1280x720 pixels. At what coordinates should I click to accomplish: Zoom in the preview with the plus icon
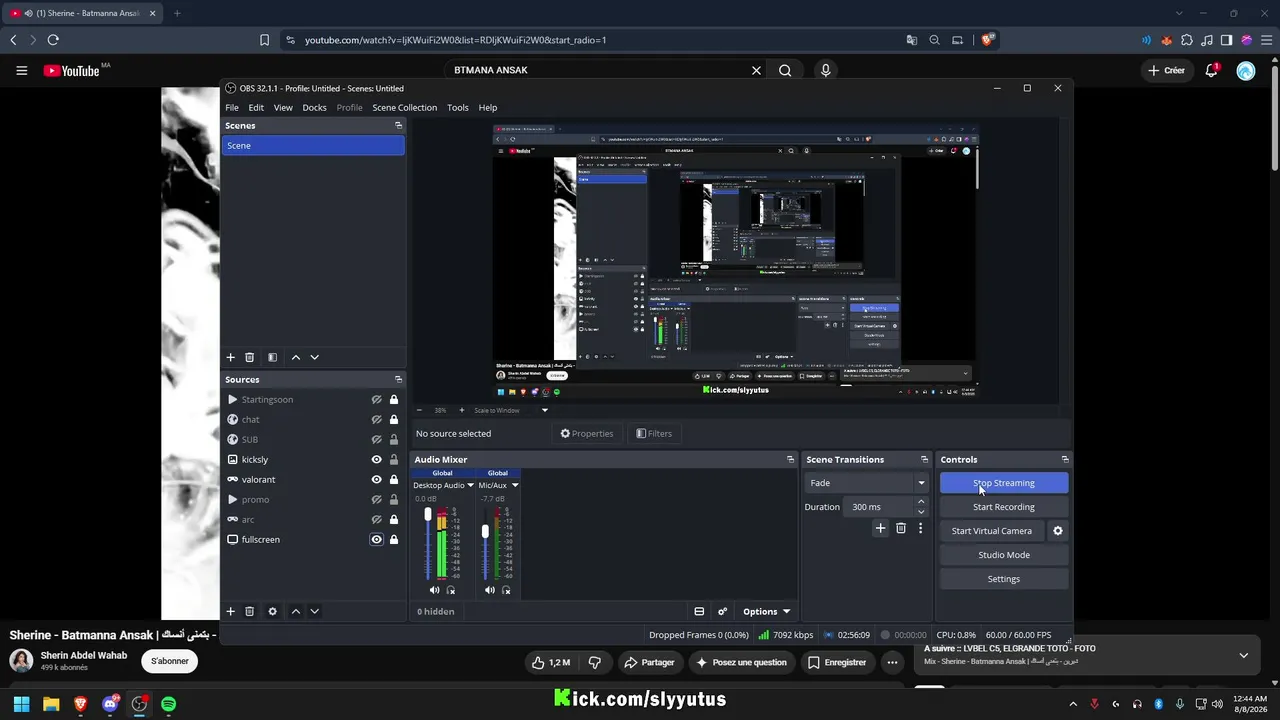[x=461, y=410]
